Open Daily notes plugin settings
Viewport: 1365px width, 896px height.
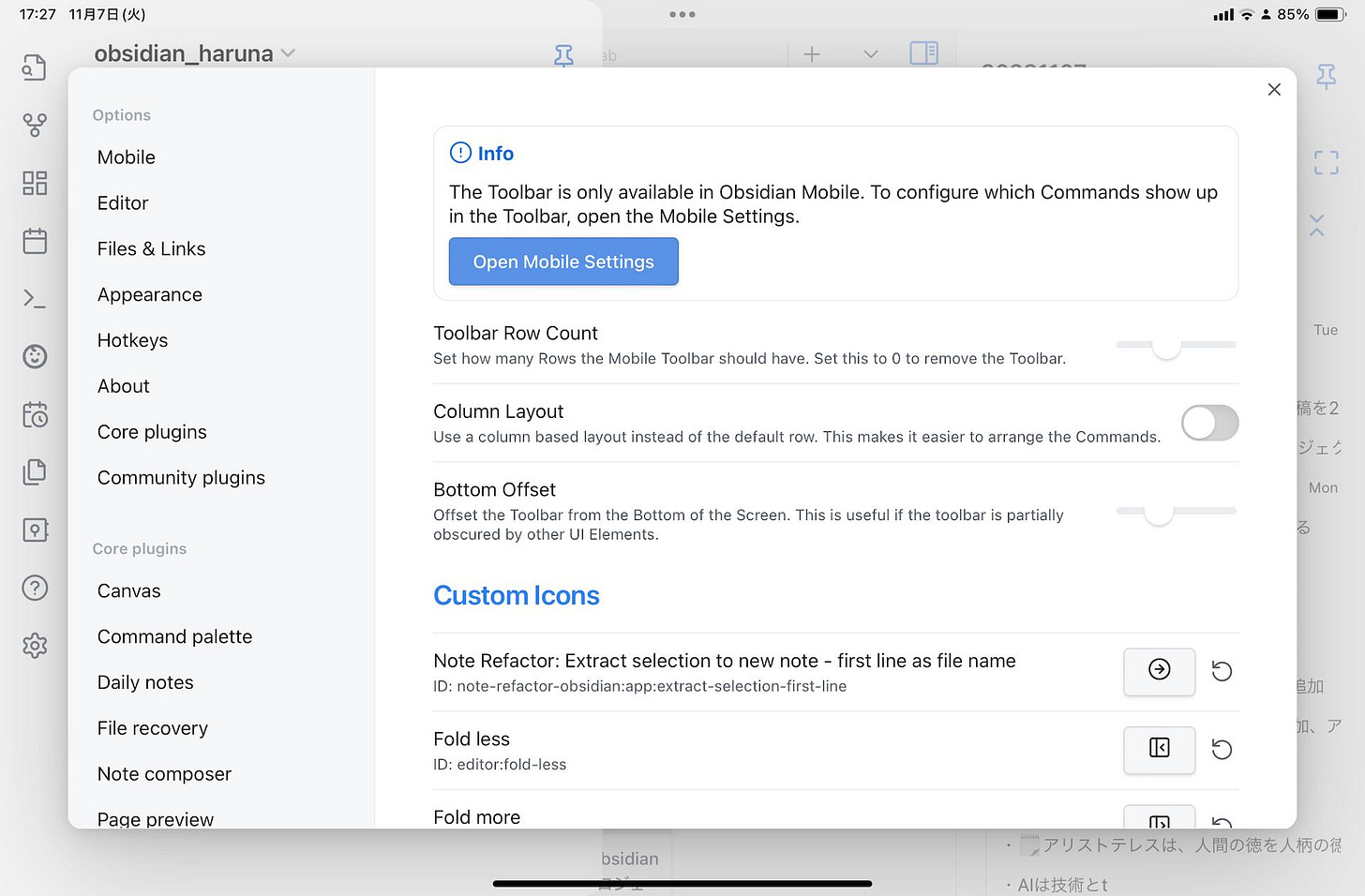coord(145,683)
